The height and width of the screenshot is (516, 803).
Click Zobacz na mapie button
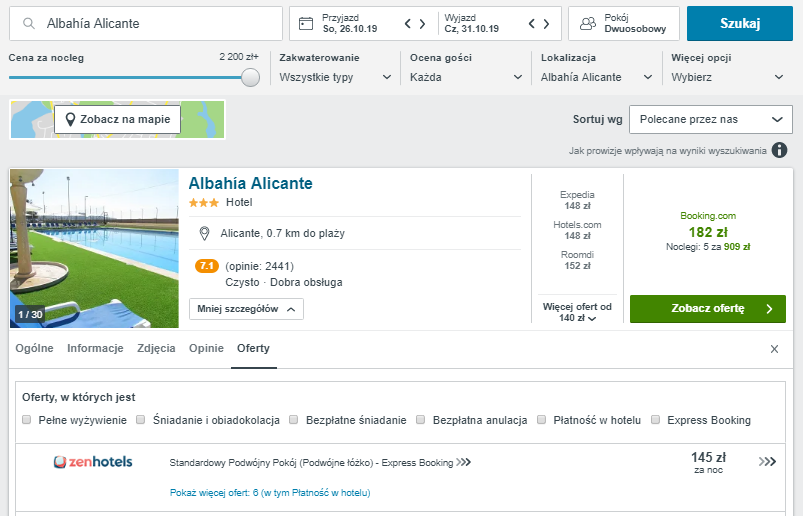tap(118, 120)
